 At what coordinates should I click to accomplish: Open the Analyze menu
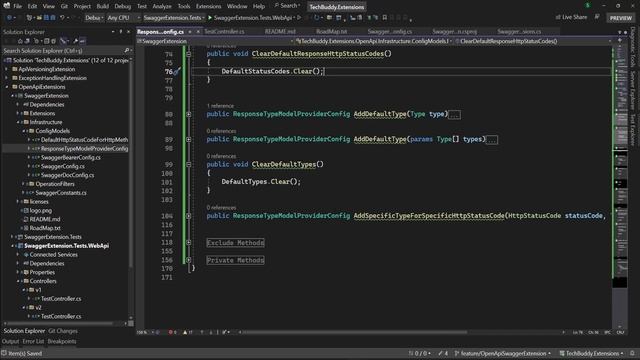point(162,6)
